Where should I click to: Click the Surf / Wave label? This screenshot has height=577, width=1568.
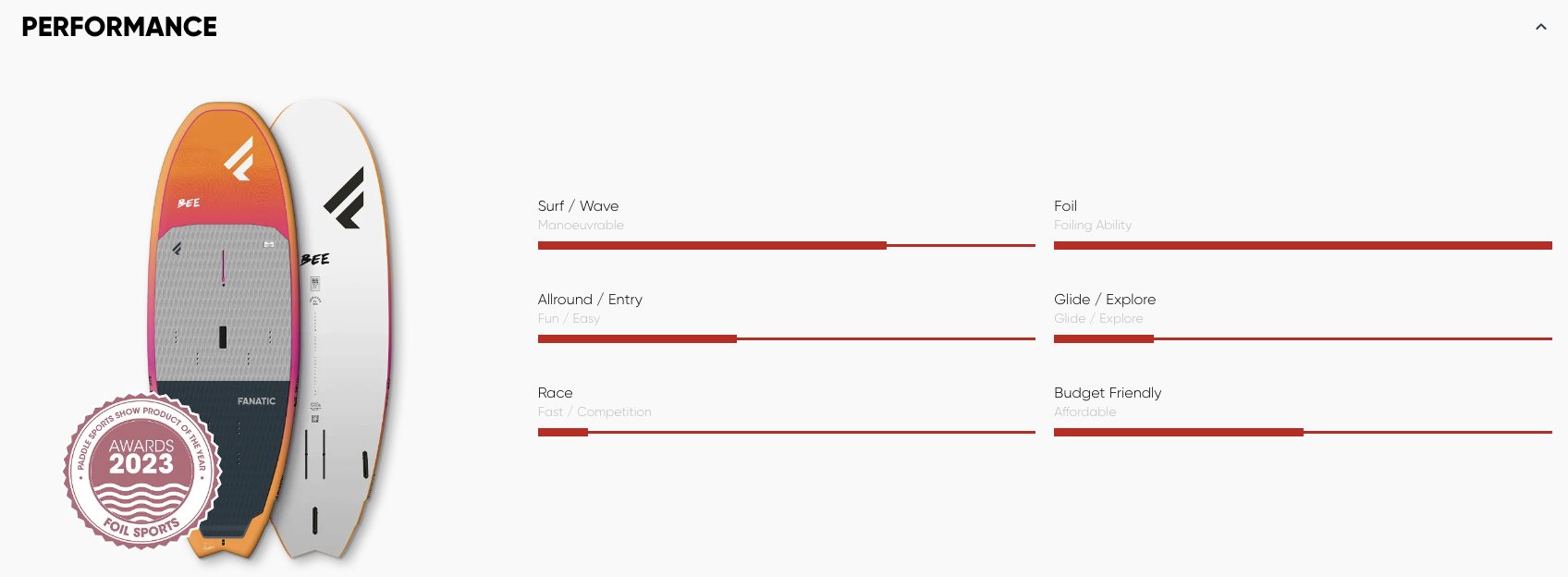(578, 206)
